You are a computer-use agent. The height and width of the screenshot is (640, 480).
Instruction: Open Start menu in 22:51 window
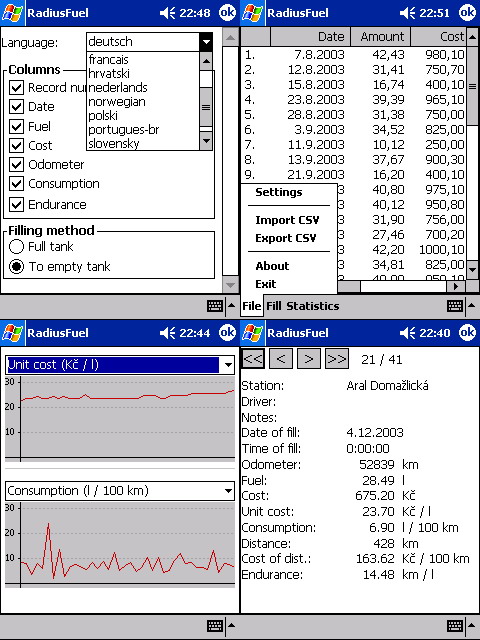pyautogui.click(x=252, y=13)
